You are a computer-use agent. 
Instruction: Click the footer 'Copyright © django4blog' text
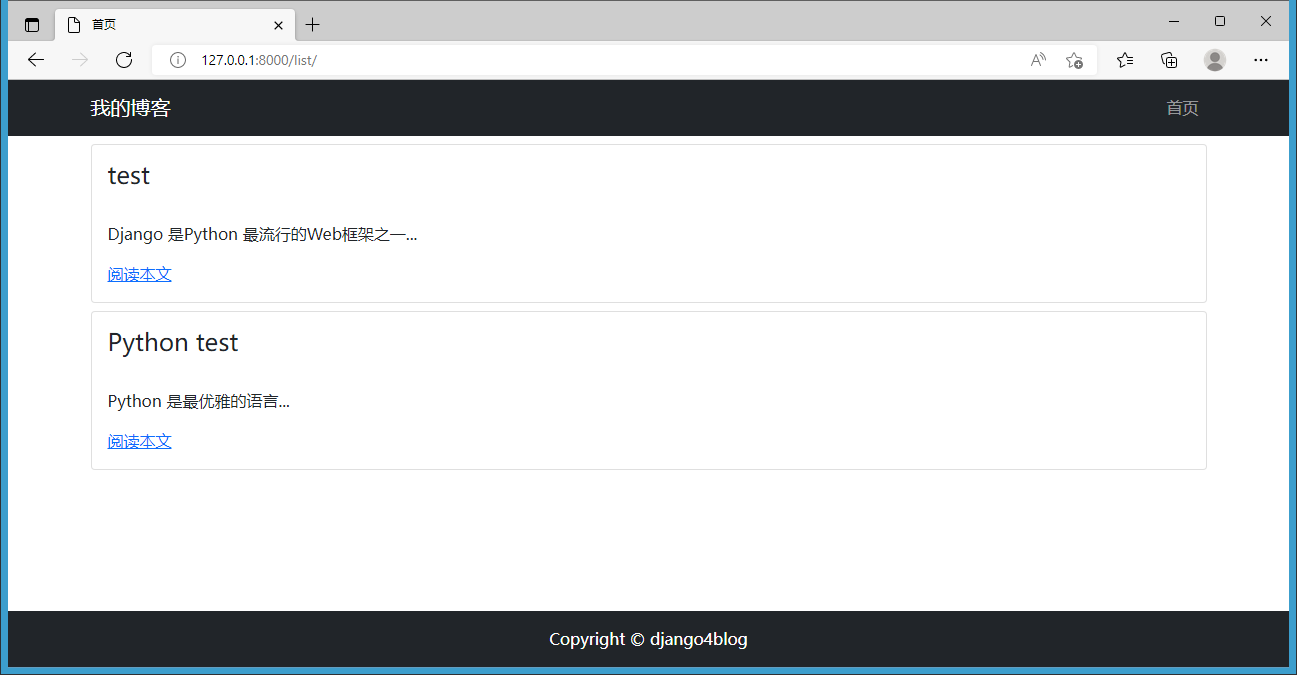click(x=648, y=639)
